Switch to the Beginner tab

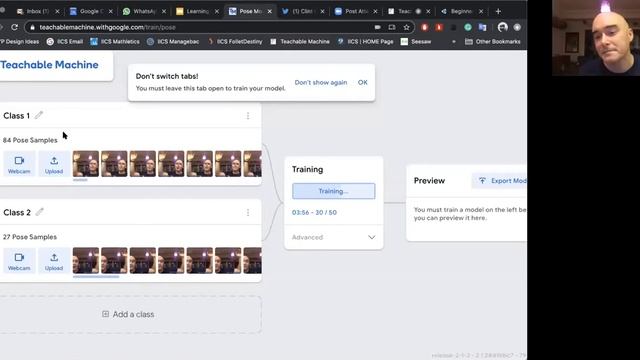click(462, 11)
